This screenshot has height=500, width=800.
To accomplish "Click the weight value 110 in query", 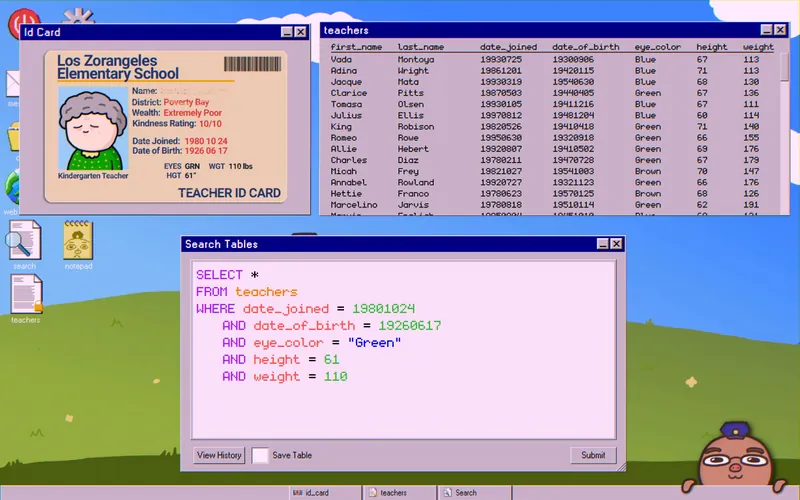I will pos(336,377).
